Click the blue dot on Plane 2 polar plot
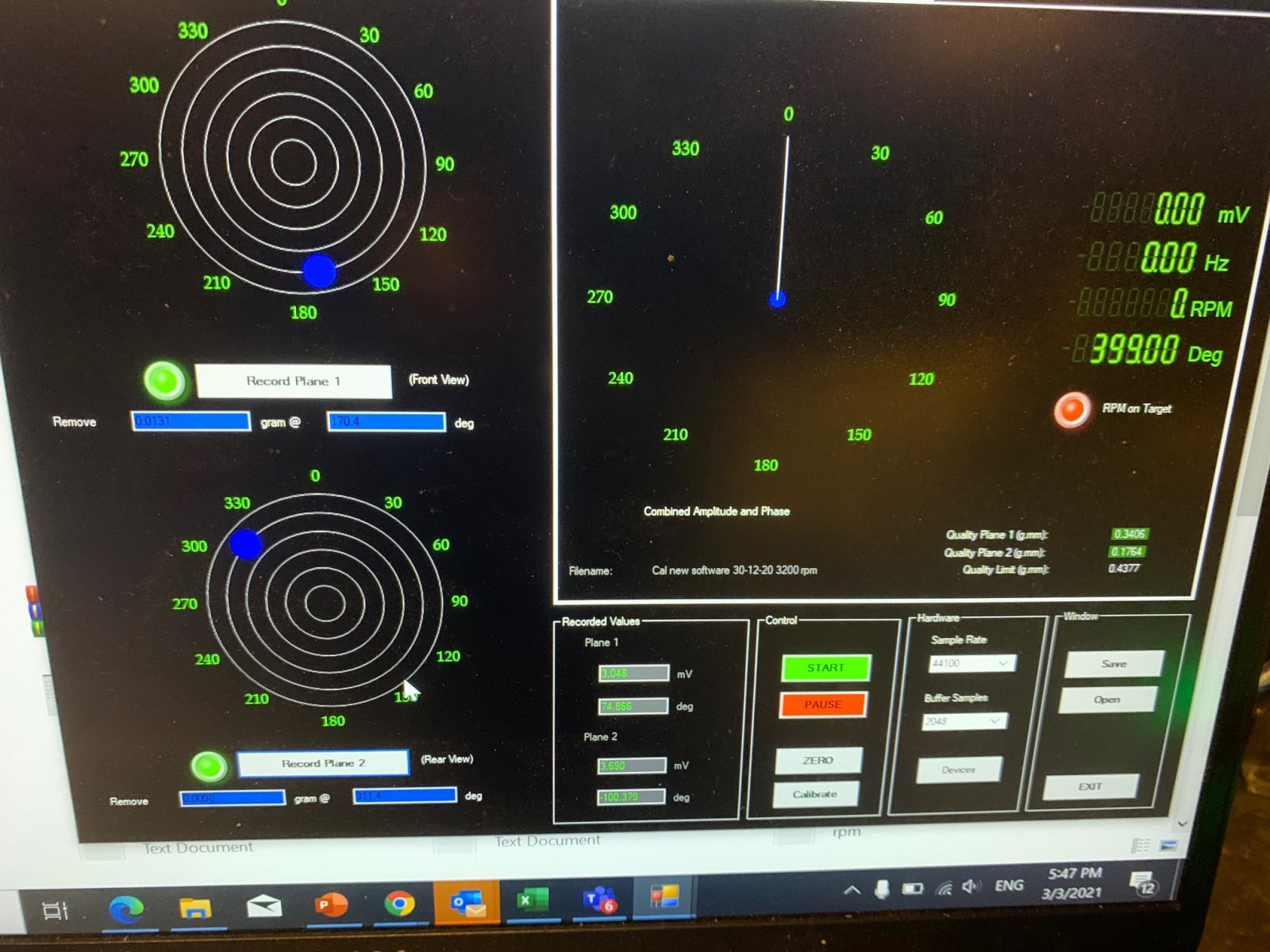Image resolution: width=1270 pixels, height=952 pixels. click(x=245, y=544)
